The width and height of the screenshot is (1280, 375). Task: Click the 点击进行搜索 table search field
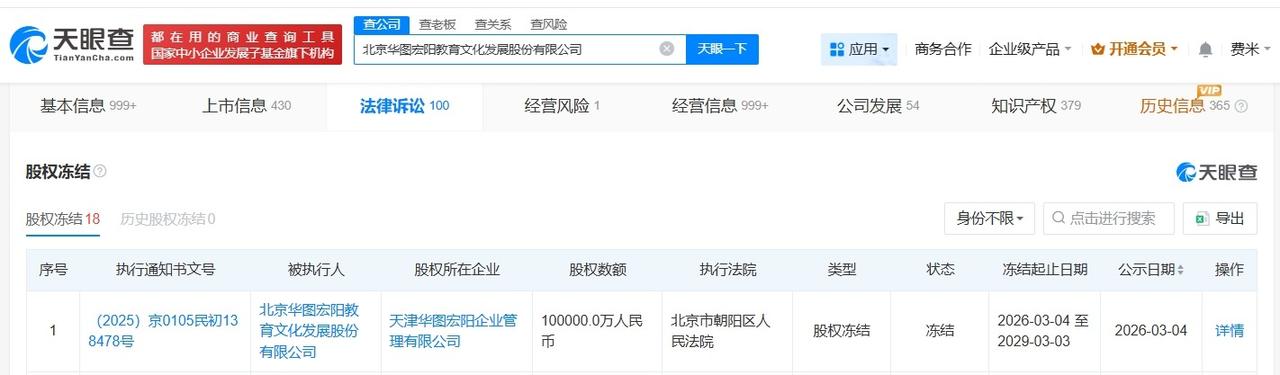point(1108,218)
